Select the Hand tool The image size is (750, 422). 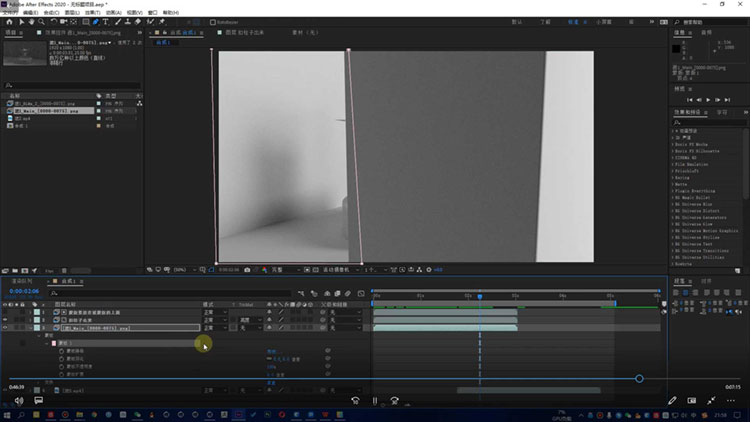(x=33, y=21)
